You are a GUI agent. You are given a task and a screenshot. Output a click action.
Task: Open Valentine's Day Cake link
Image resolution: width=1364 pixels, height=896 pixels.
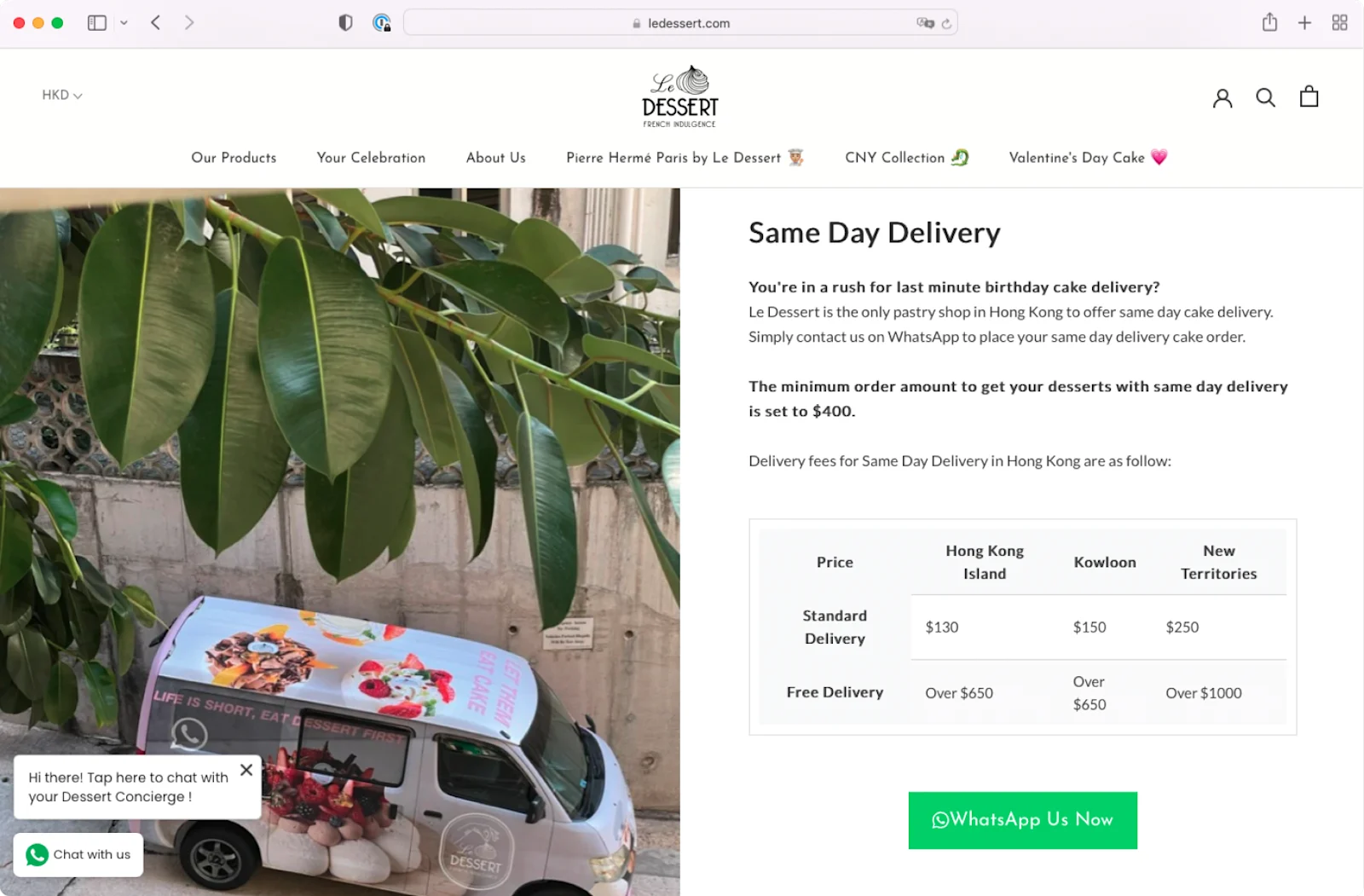[1088, 158]
